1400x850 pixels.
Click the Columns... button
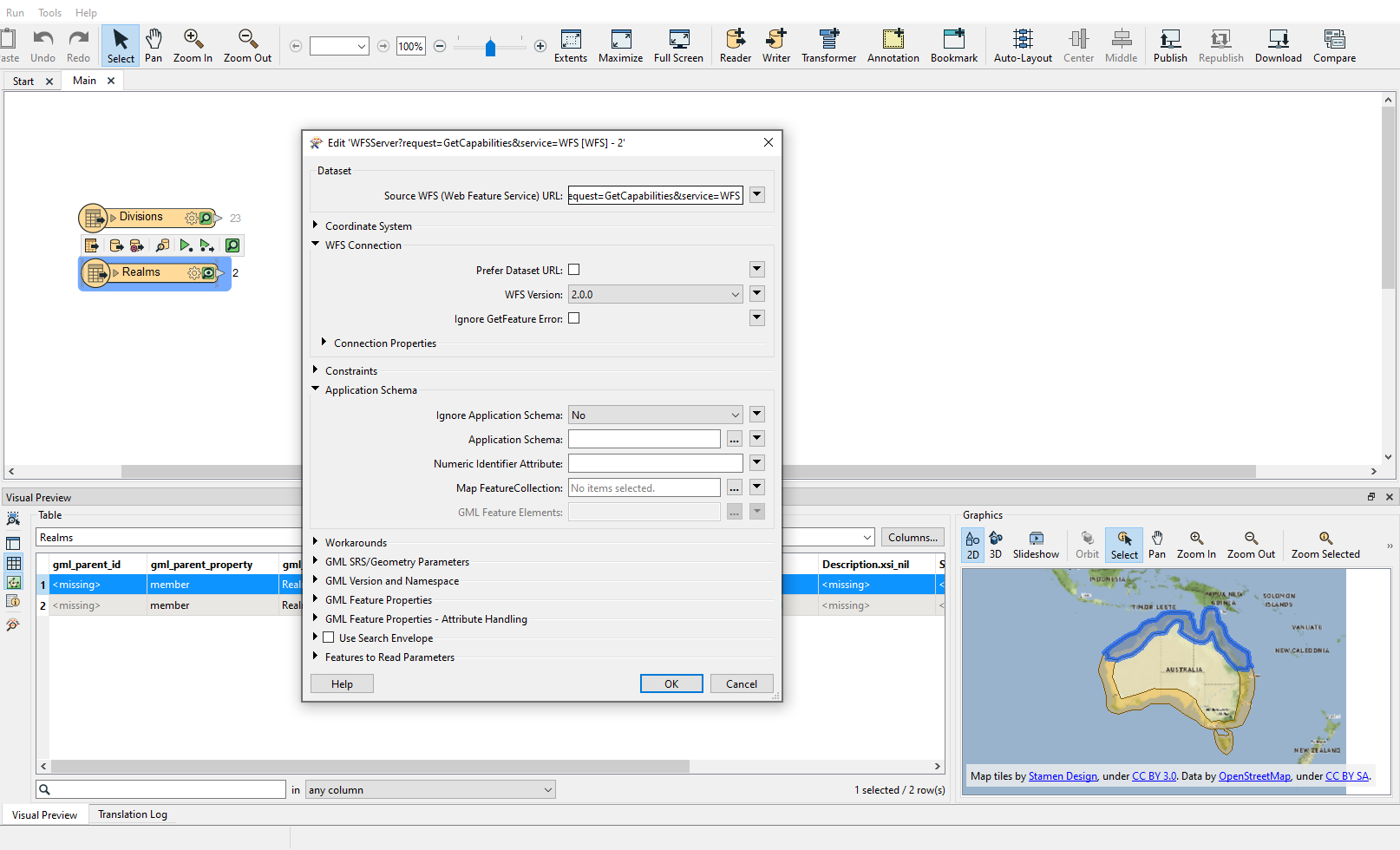[x=913, y=537]
